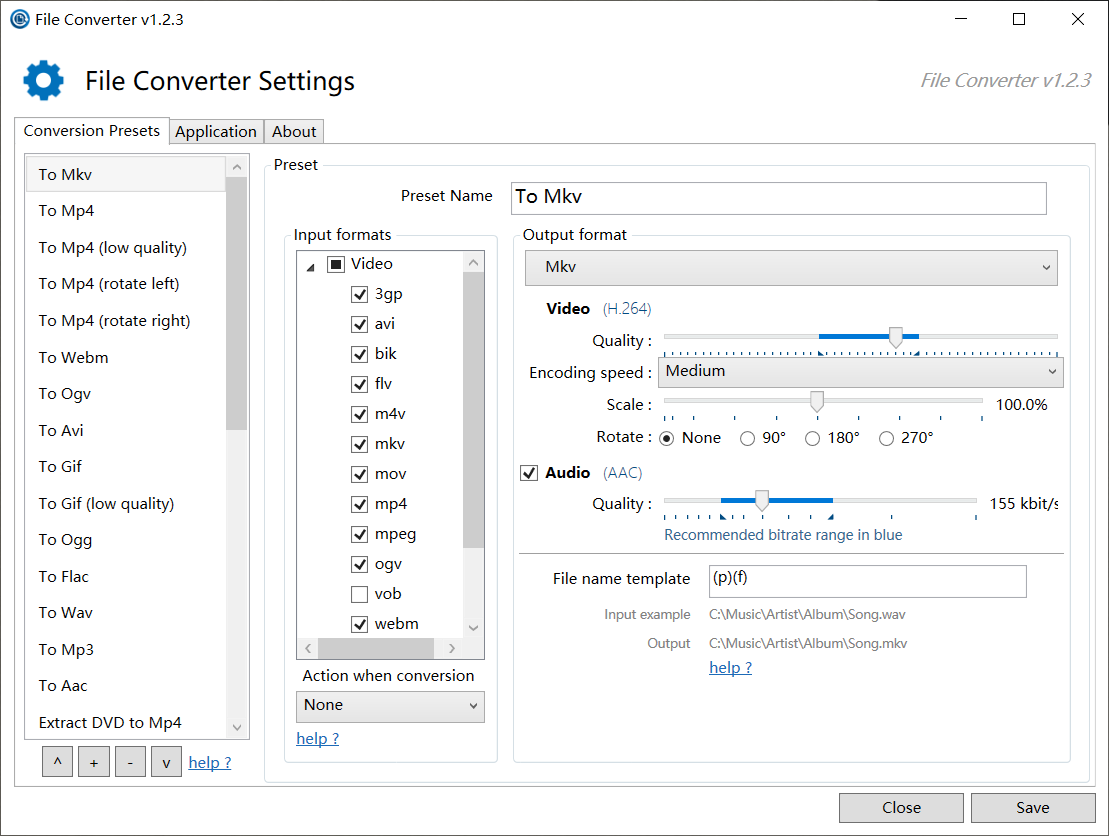Select the To Flac preset in the list

point(65,576)
